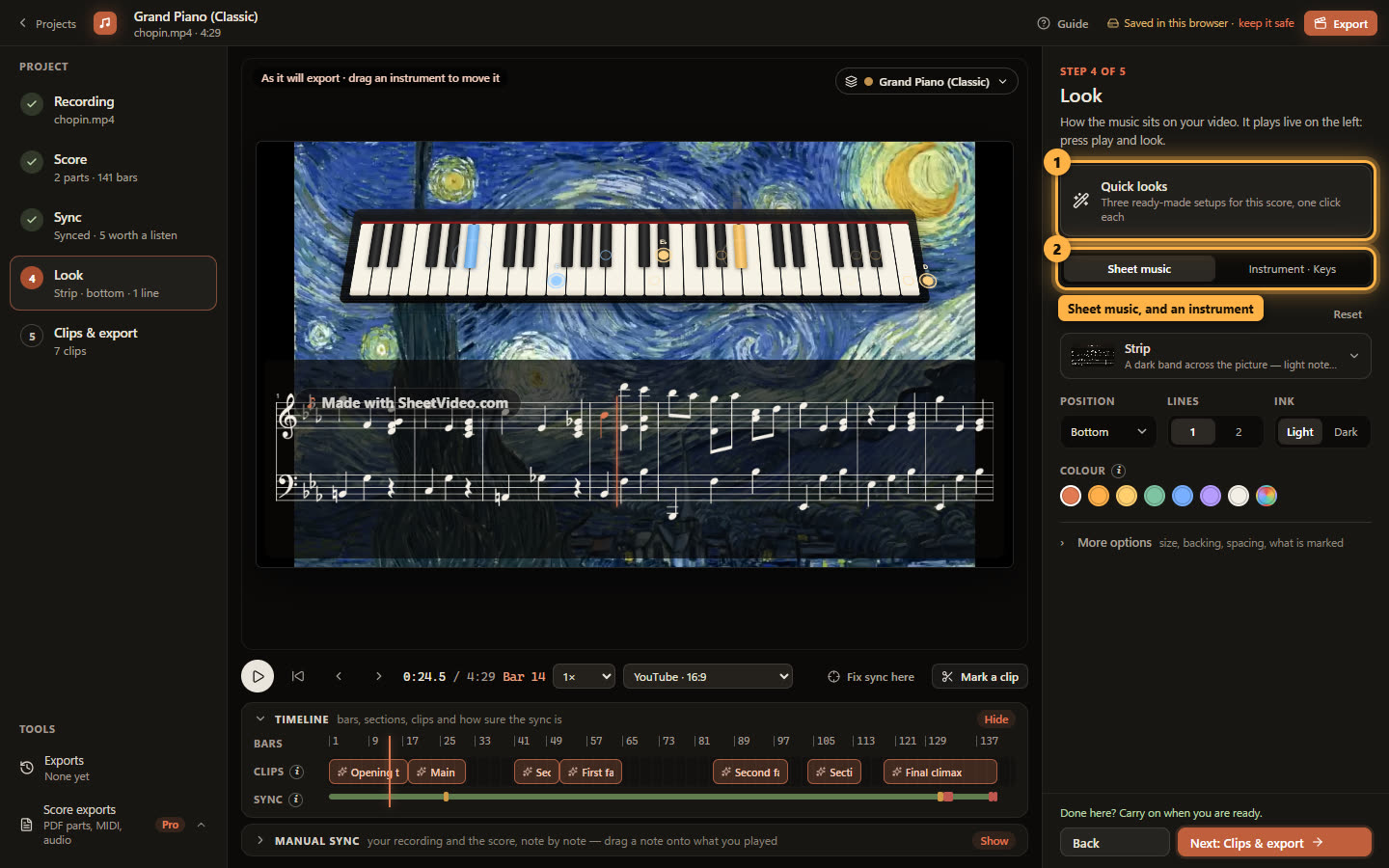
Task: Click the magic wand Quick looks icon
Action: tap(1081, 201)
